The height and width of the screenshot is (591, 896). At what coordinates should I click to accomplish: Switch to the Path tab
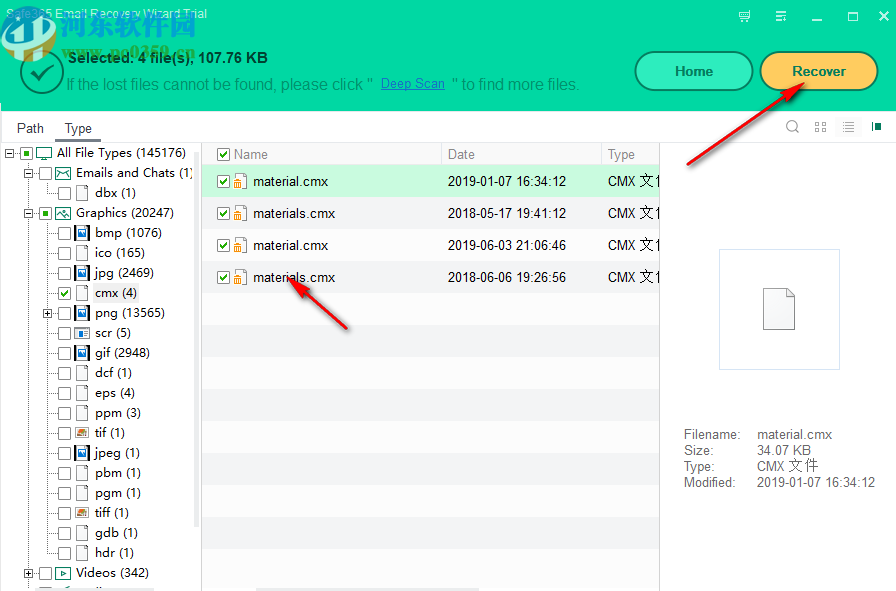point(30,128)
